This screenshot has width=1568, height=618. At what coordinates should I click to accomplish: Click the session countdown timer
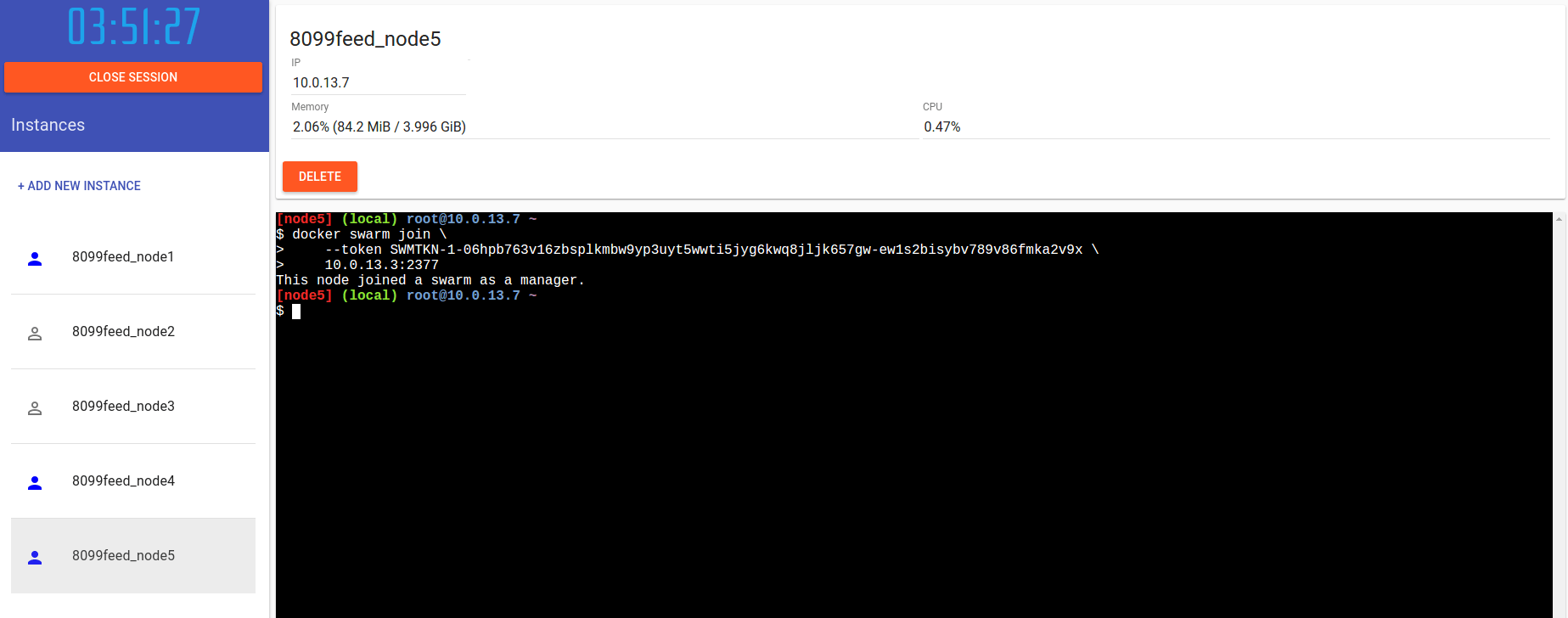tap(134, 26)
